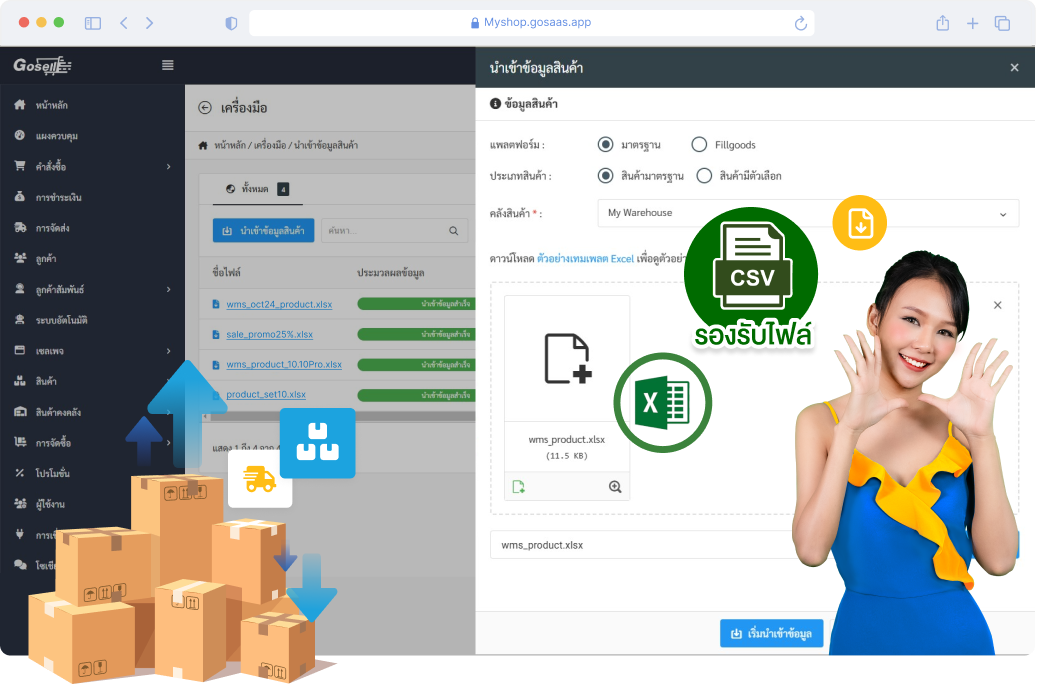Open the sale_promo25%.xlsx file link
Image resolution: width=1037 pixels, height=684 pixels.
[269, 335]
